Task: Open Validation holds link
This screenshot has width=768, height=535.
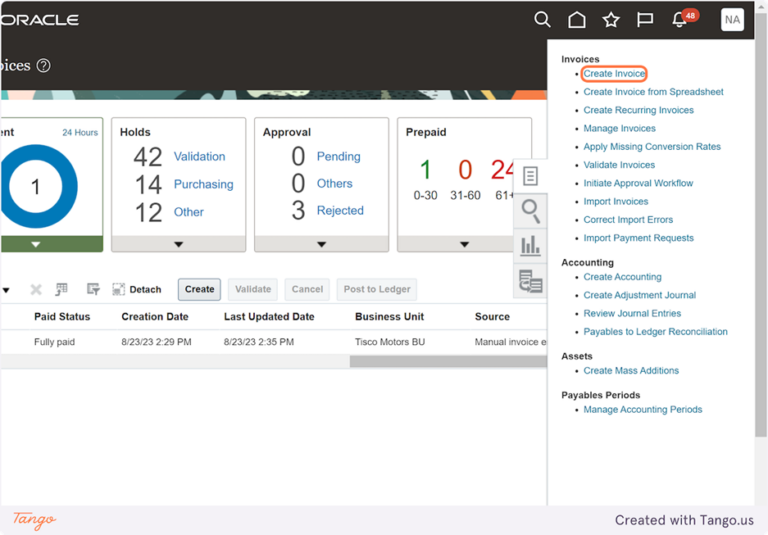Action: coord(199,156)
